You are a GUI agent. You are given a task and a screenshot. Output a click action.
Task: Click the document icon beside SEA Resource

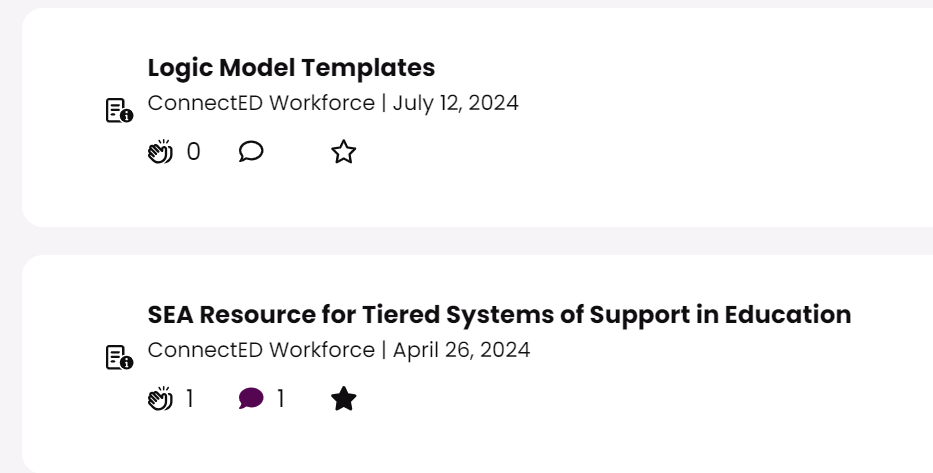(x=119, y=357)
